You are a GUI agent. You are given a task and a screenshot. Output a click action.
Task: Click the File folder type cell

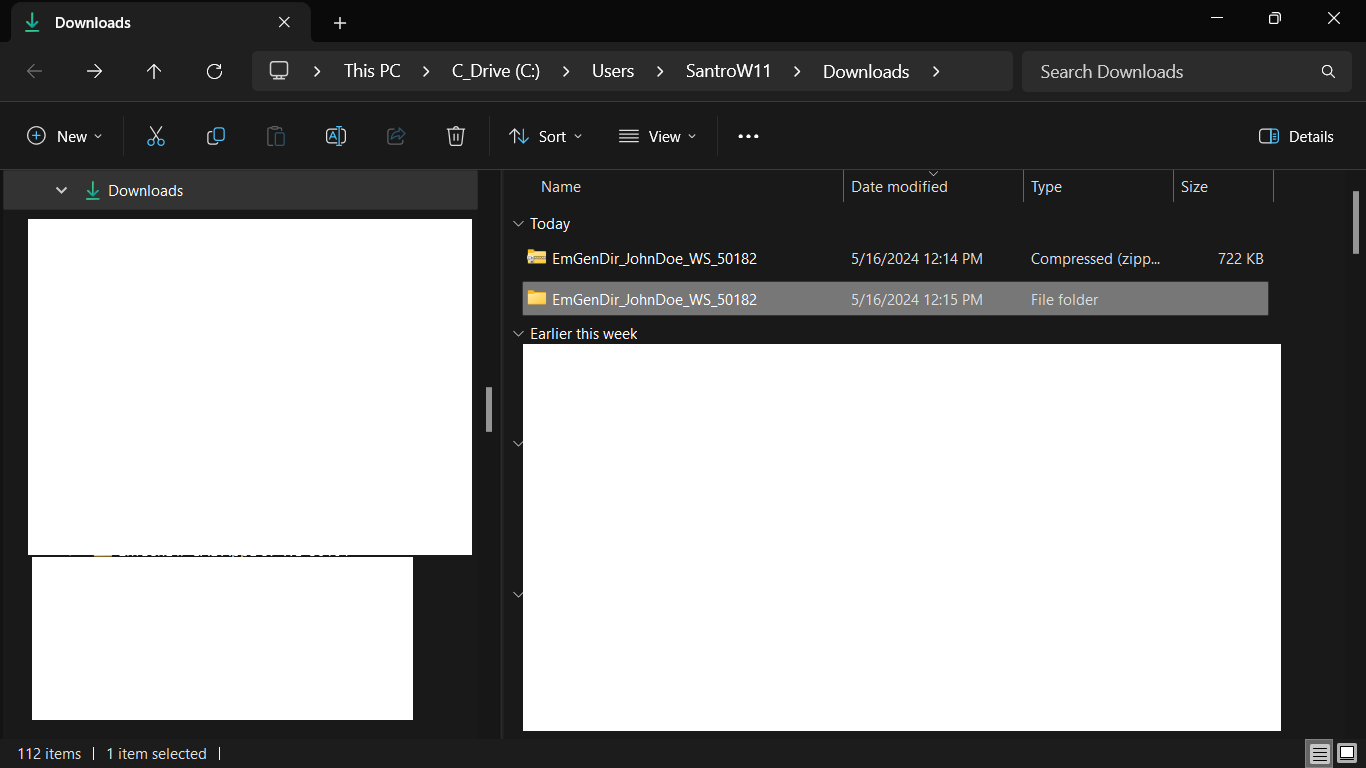click(x=1064, y=299)
